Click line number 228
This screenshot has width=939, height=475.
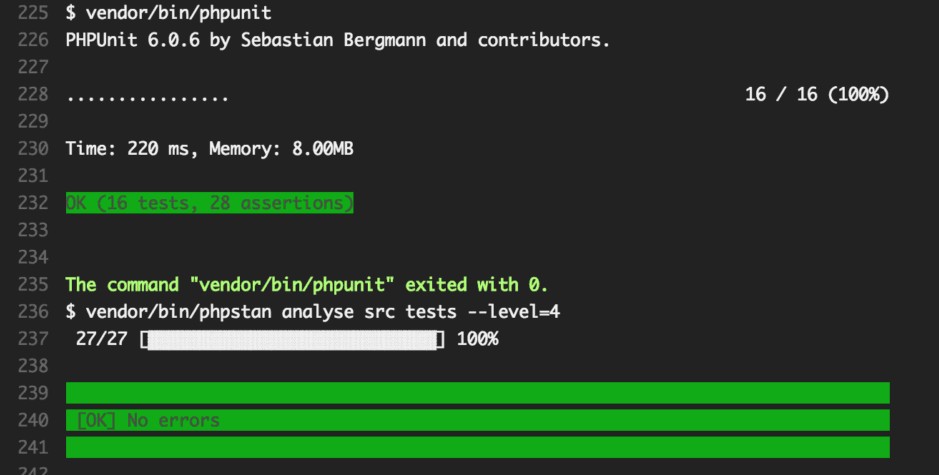point(34,95)
